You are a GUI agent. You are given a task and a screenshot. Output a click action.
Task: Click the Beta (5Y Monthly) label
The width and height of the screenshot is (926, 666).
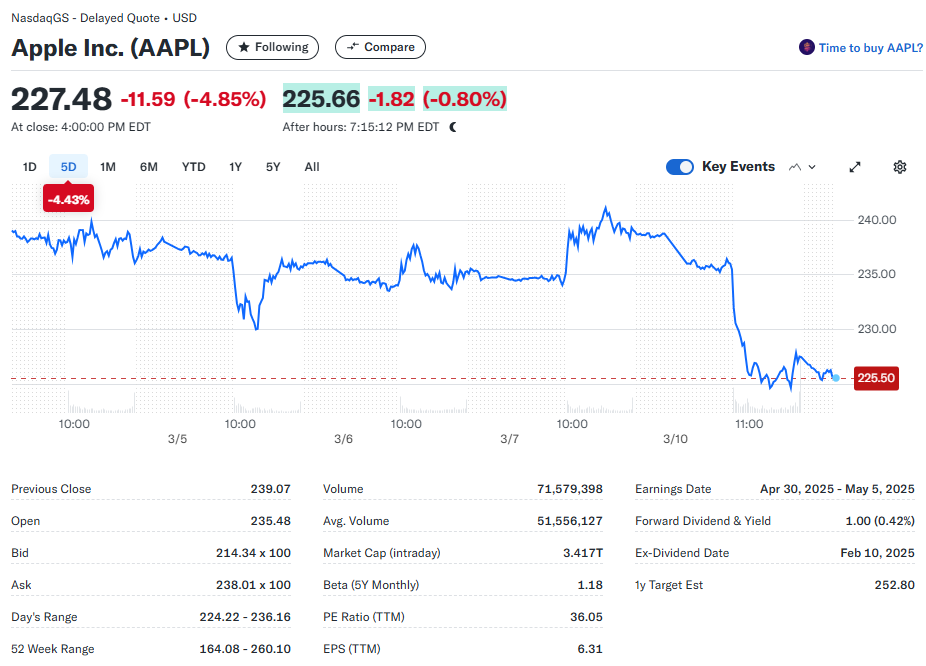pos(371,585)
